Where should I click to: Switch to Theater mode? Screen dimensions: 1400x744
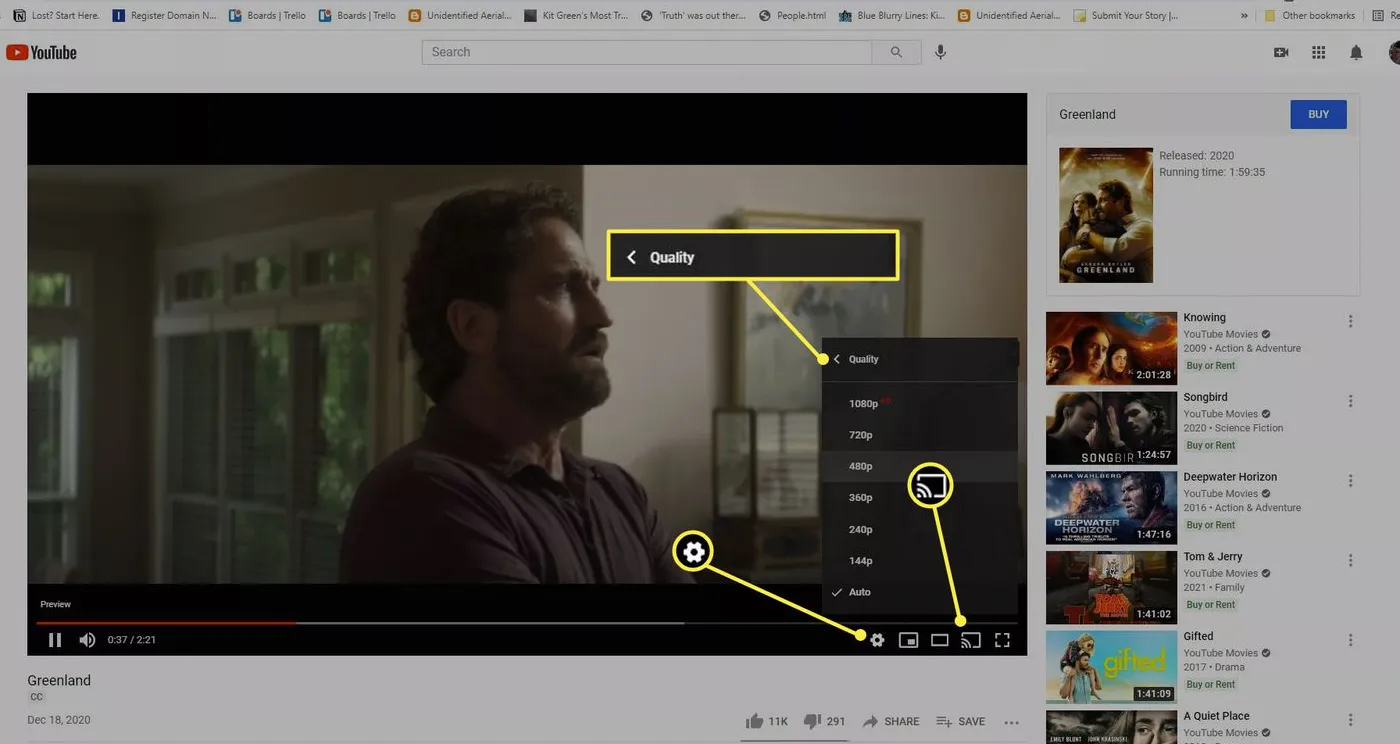click(x=939, y=639)
